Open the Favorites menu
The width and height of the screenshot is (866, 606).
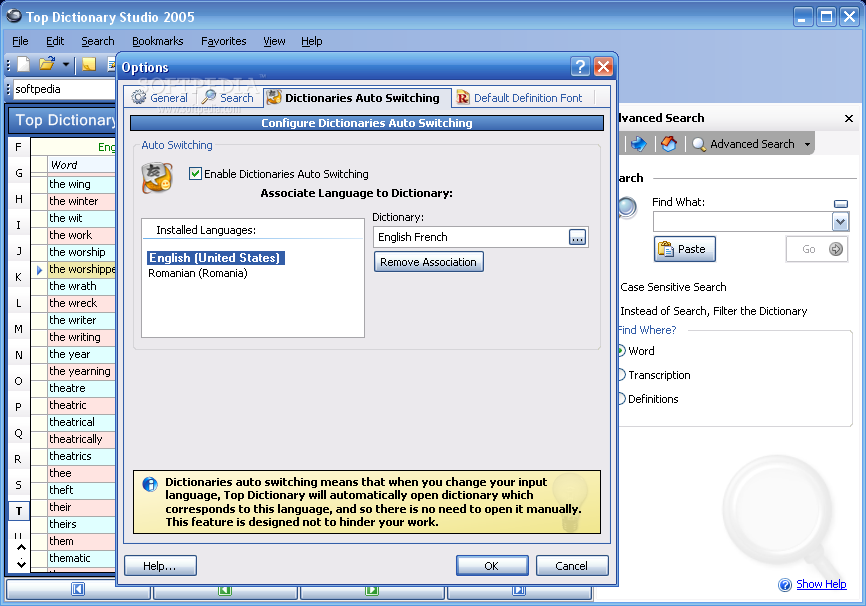224,41
